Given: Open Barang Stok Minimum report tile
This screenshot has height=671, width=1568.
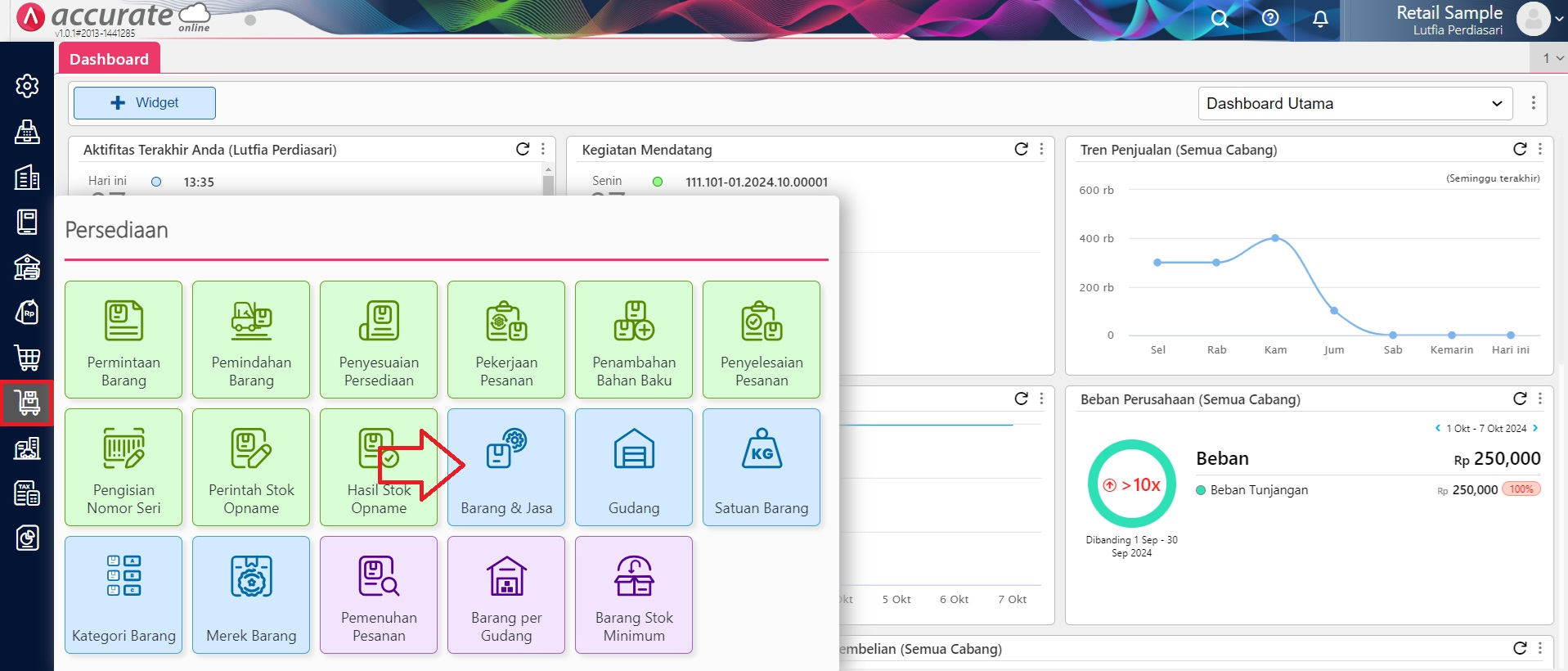Looking at the screenshot, I should pyautogui.click(x=634, y=595).
